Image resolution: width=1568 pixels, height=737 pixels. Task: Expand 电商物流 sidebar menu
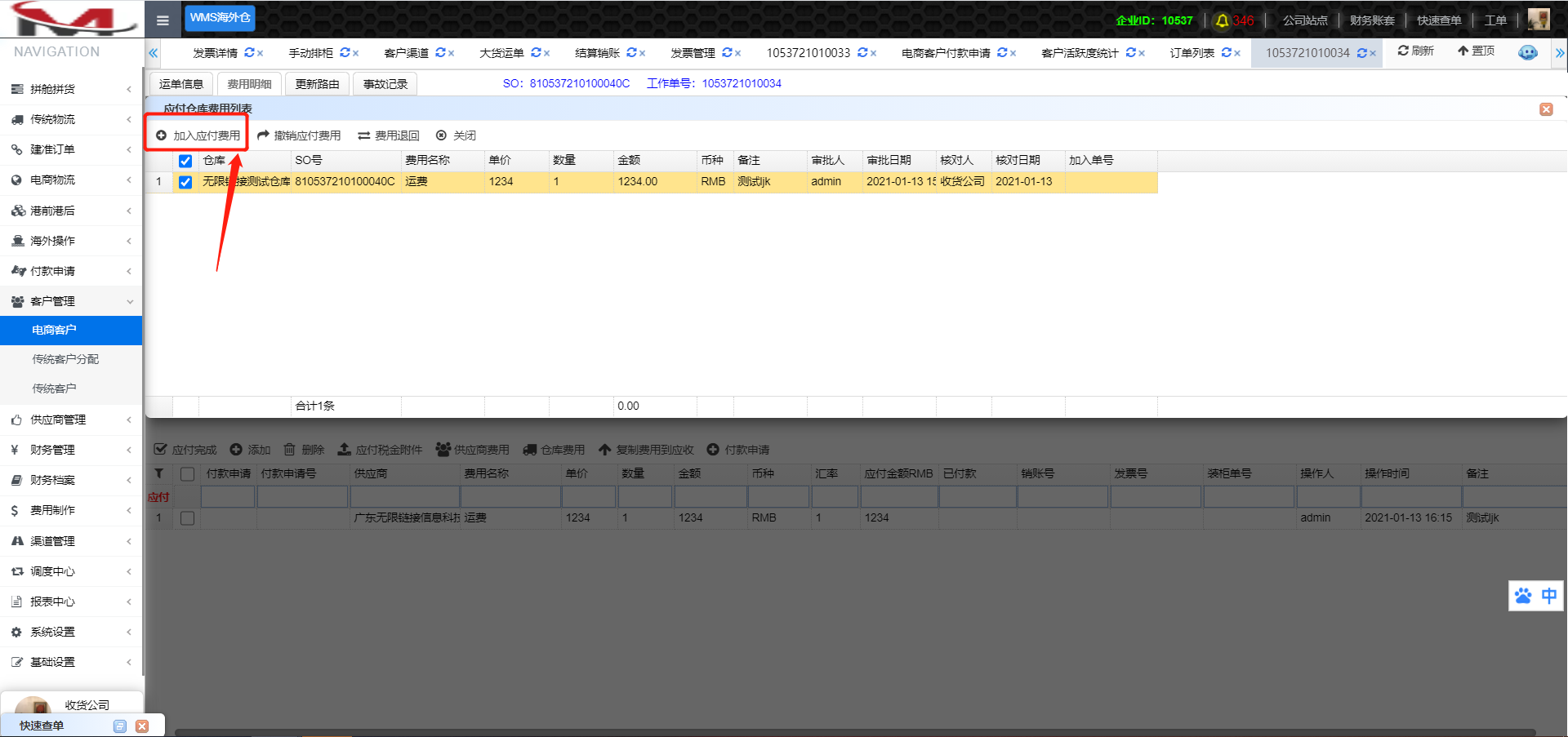coord(71,180)
